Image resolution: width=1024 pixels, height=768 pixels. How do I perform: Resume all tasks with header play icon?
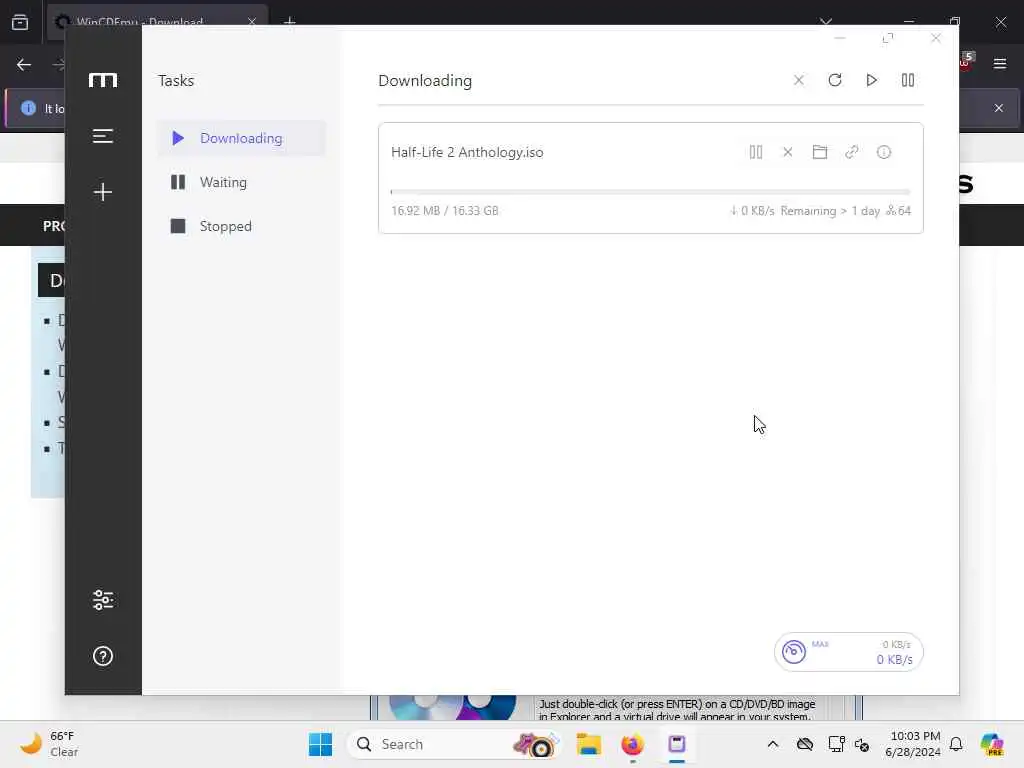tap(871, 80)
